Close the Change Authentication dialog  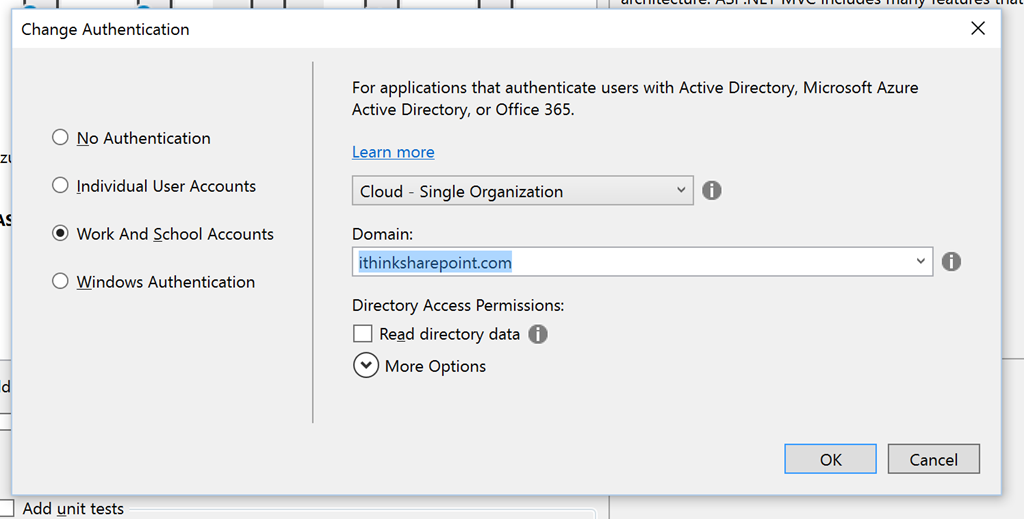[978, 29]
